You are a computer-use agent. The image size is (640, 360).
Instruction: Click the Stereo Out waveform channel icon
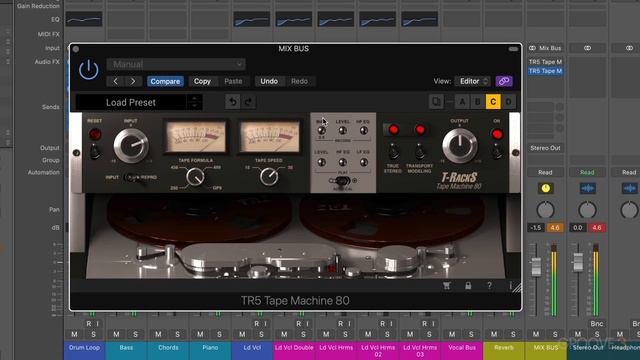click(x=587, y=188)
